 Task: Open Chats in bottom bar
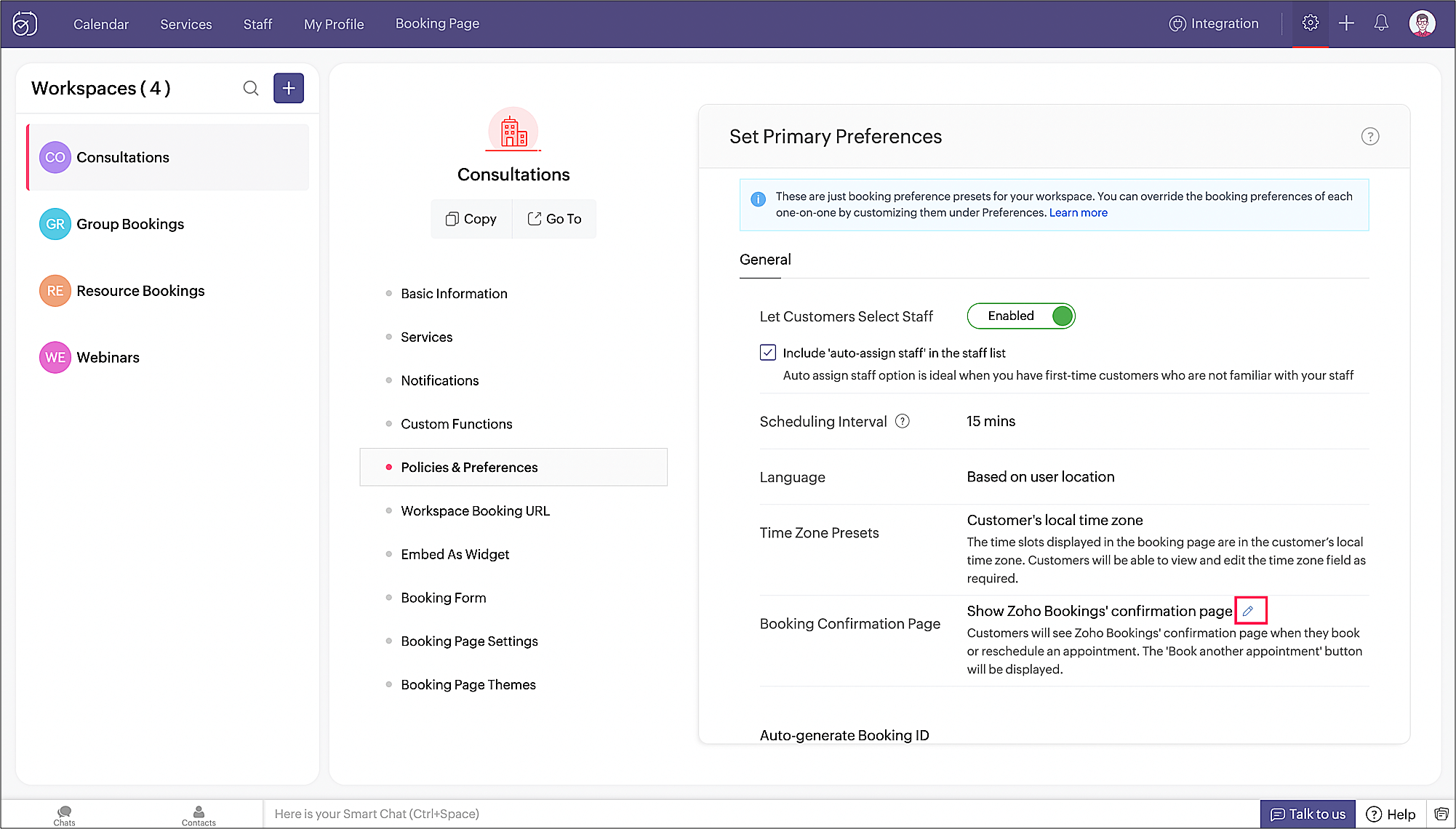coord(64,815)
